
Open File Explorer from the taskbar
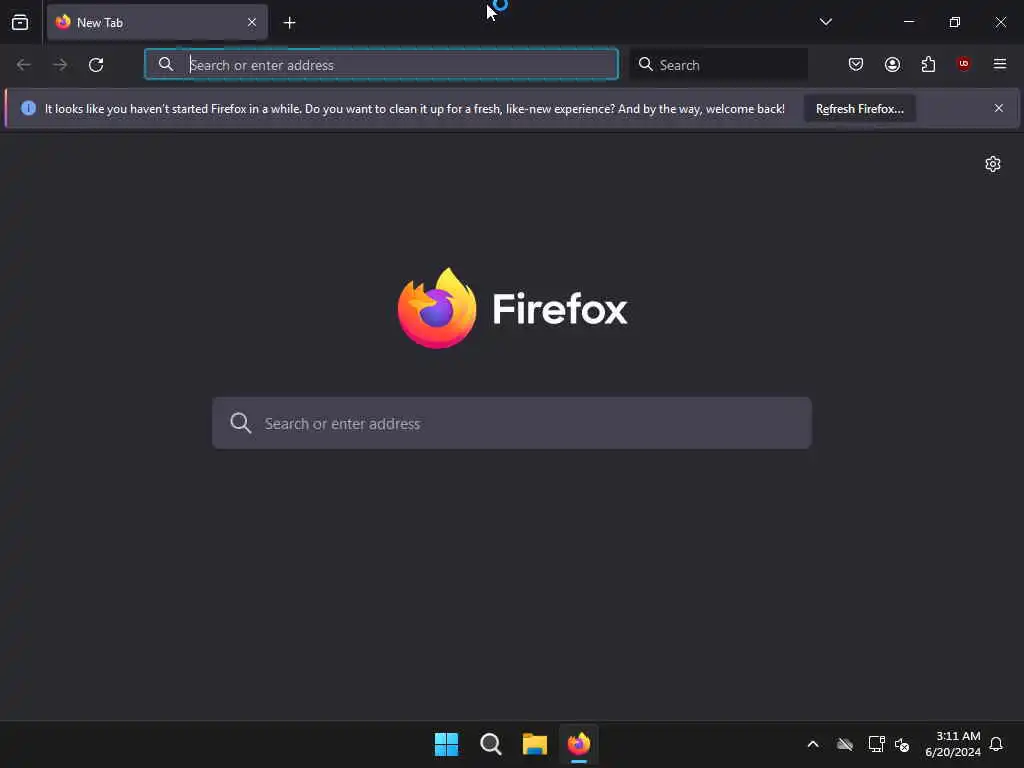(535, 744)
